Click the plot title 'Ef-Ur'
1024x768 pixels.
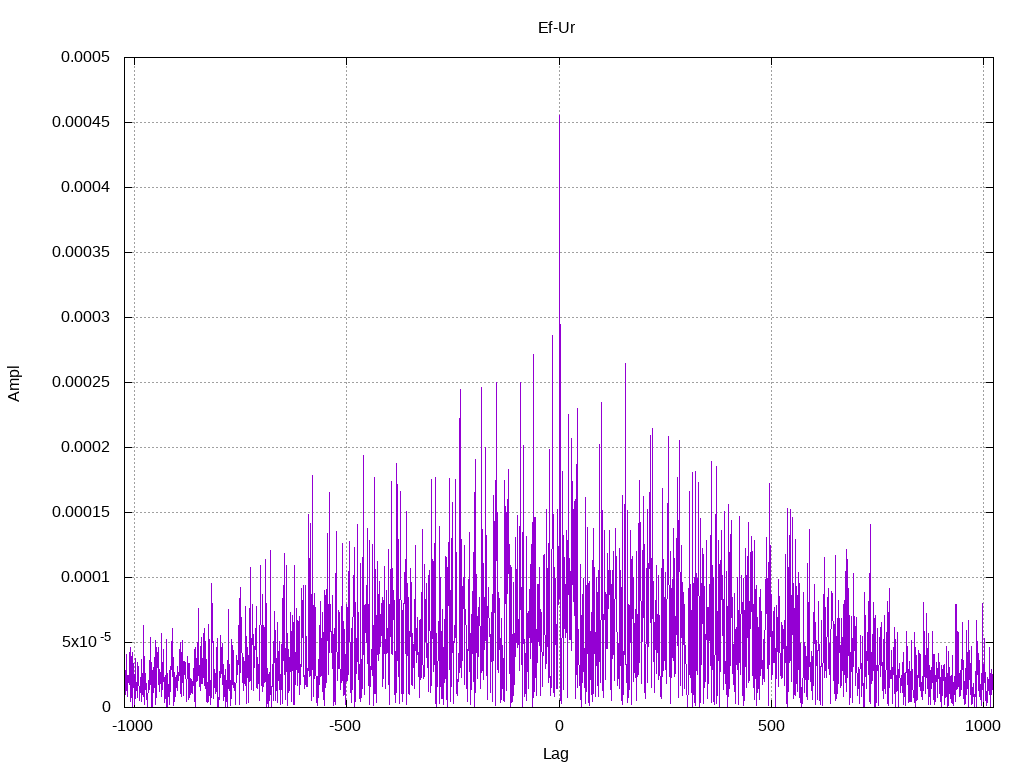tap(556, 27)
